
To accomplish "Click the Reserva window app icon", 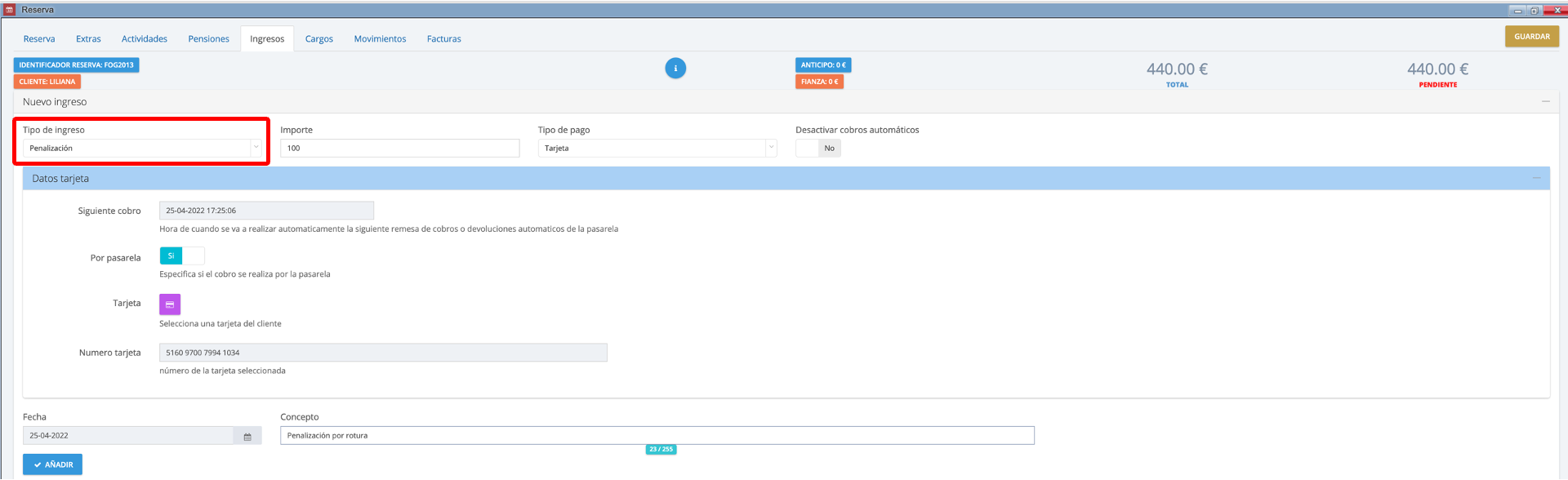I will 10,10.
